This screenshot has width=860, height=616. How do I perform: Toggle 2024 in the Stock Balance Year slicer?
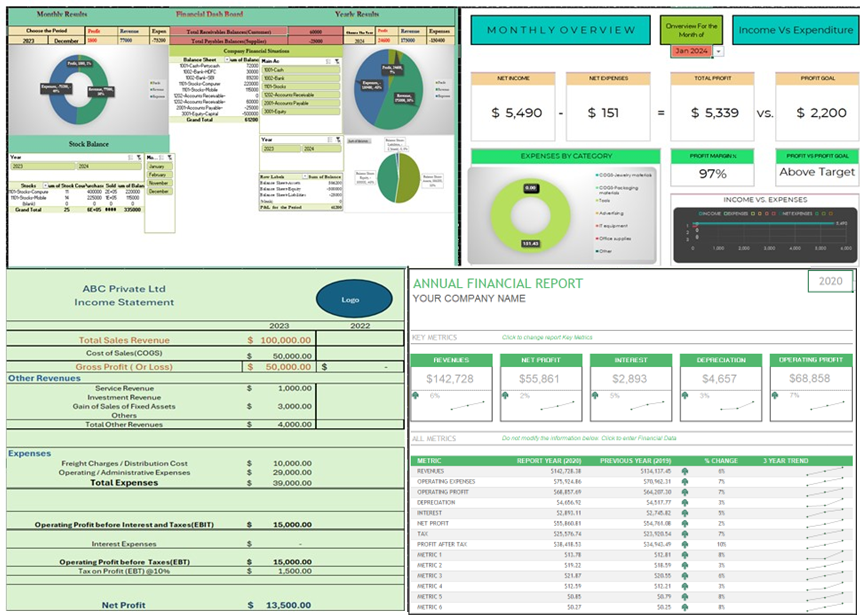click(x=109, y=166)
